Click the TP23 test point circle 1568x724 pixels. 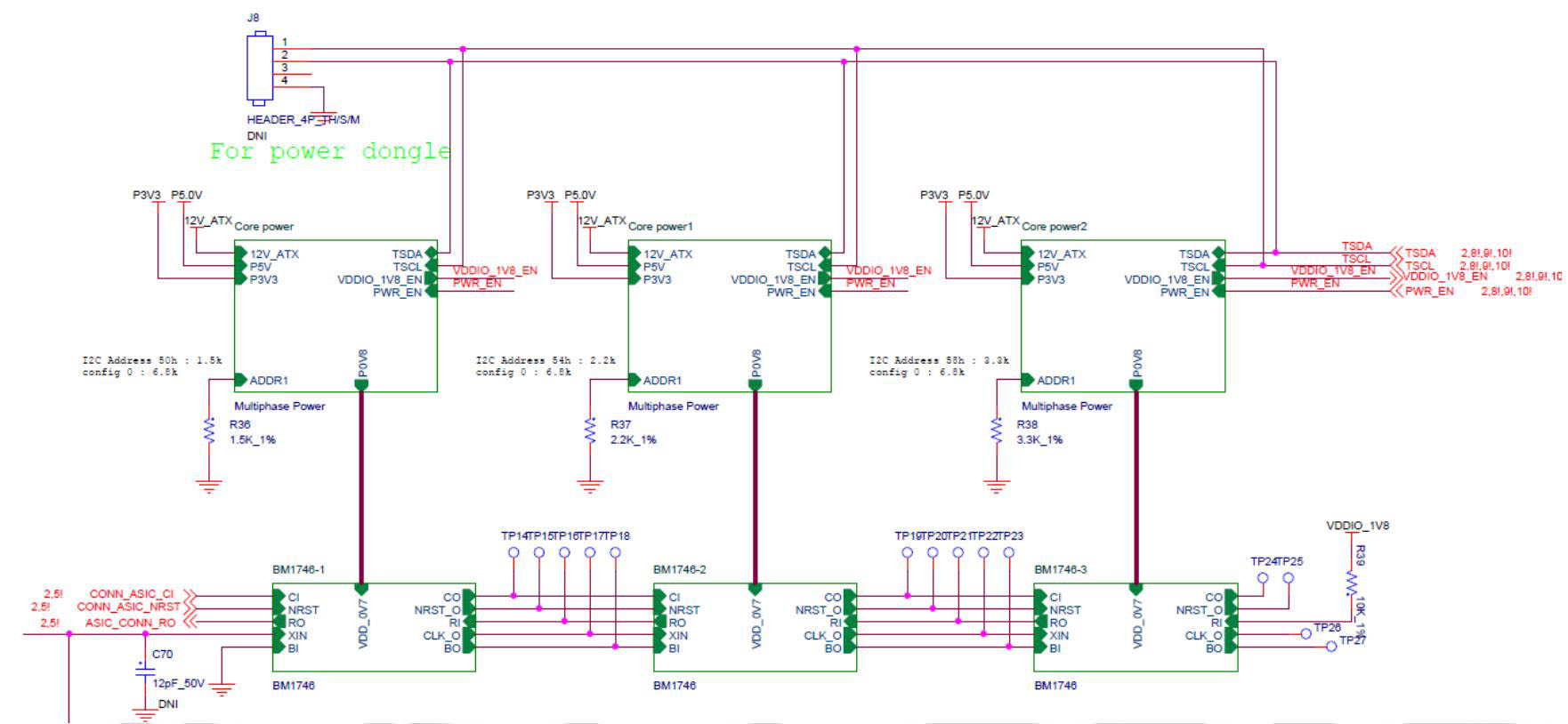[x=1008, y=552]
